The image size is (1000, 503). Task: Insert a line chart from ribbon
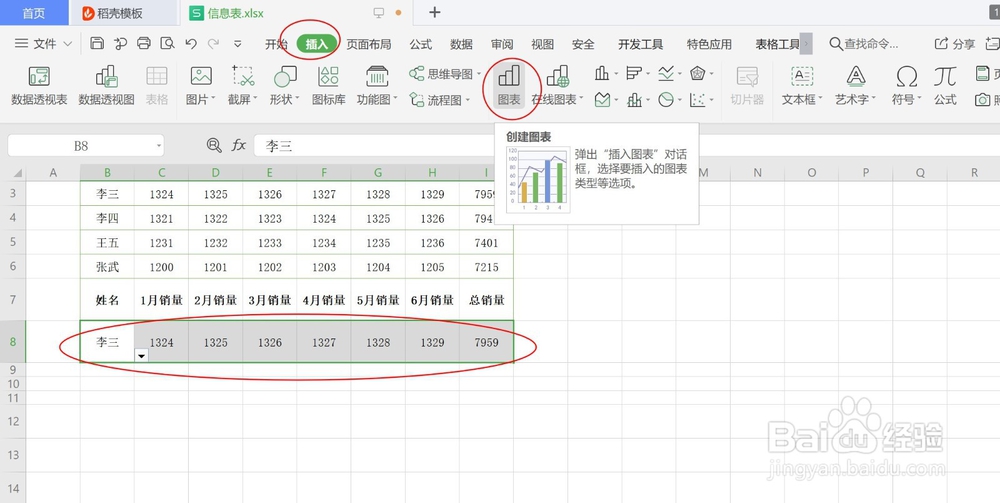click(x=670, y=74)
